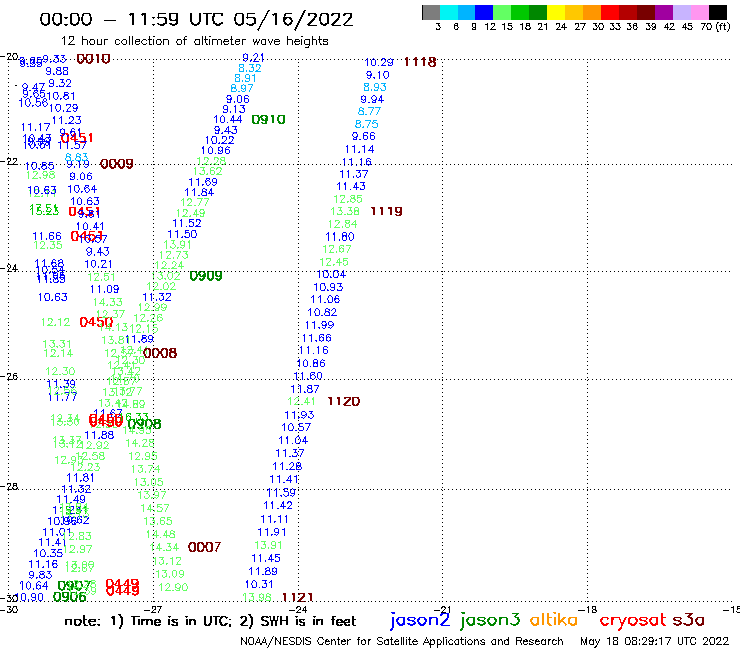Click the 'cryosat' satellite legend label

[632, 620]
